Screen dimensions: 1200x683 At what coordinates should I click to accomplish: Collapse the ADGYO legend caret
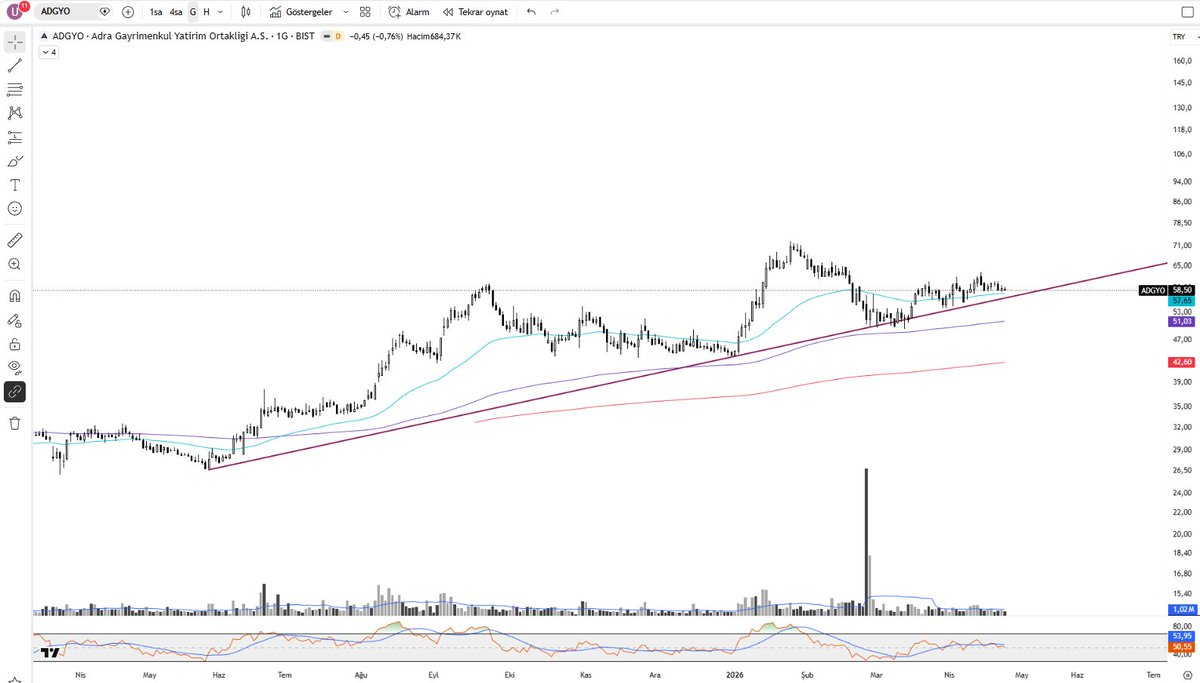[x=43, y=36]
